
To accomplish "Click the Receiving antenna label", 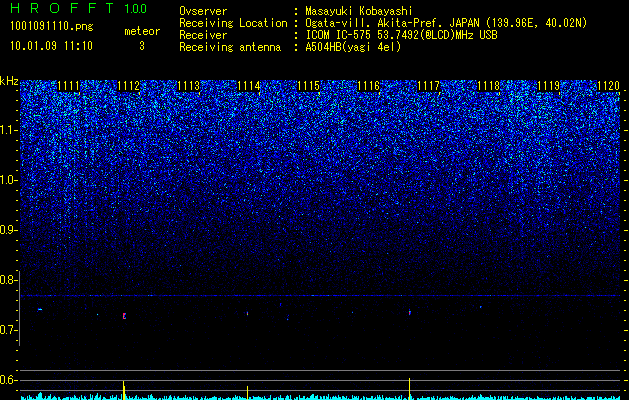I will click(230, 47).
